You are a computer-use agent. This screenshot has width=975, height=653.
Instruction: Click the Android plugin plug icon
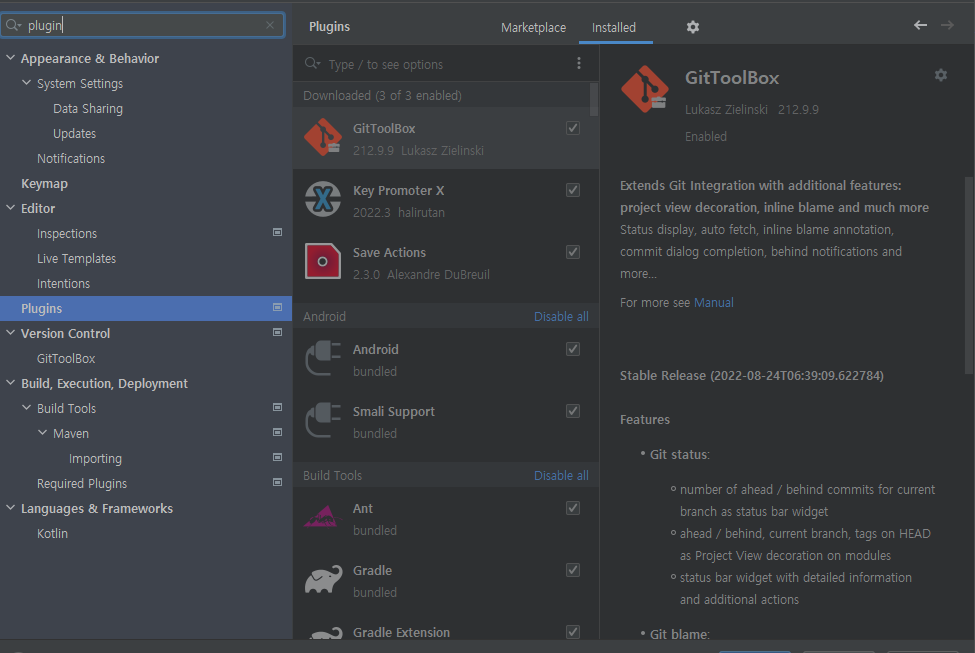323,358
